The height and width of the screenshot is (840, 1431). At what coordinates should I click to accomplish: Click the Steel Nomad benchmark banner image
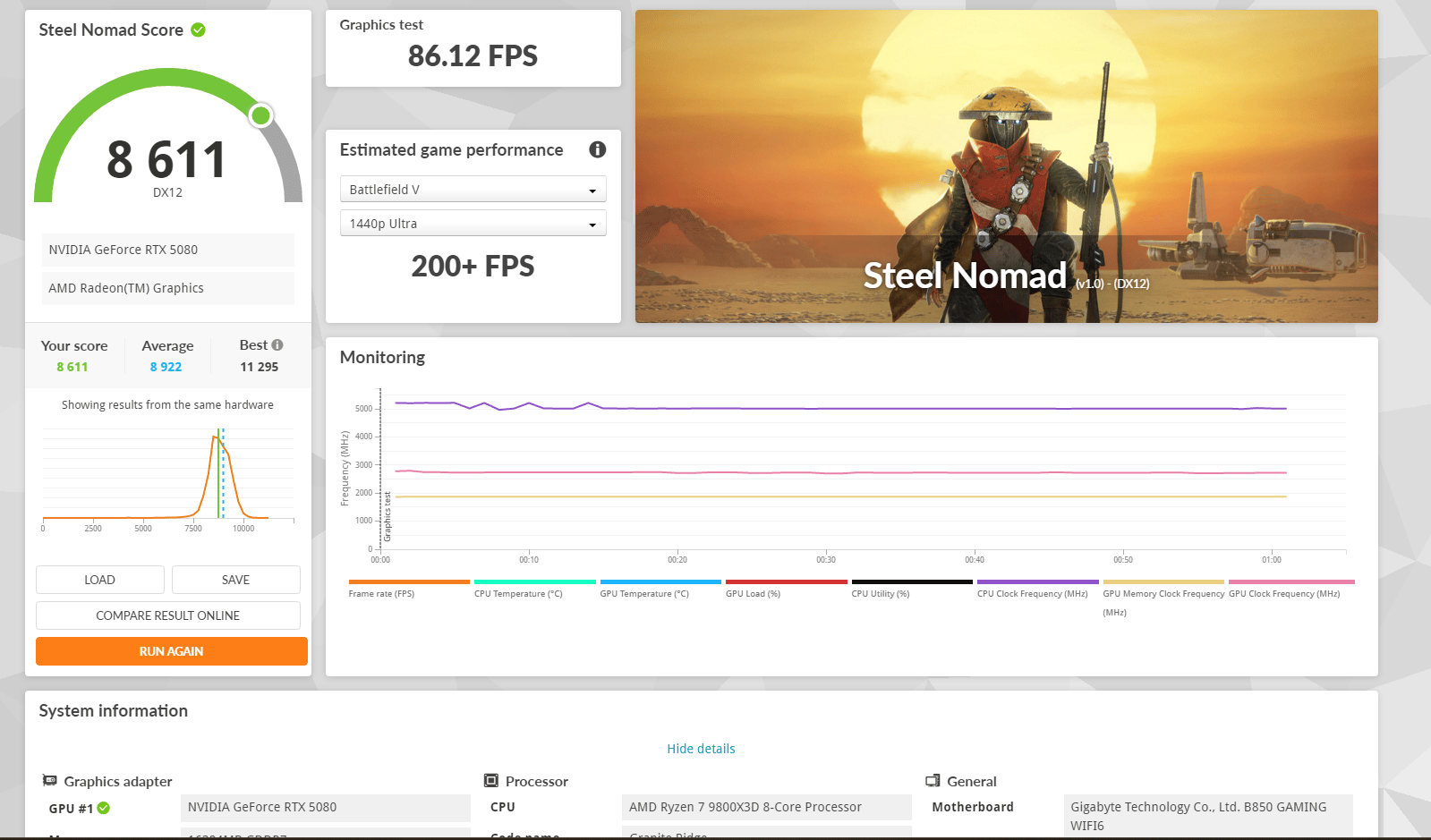tap(1006, 166)
